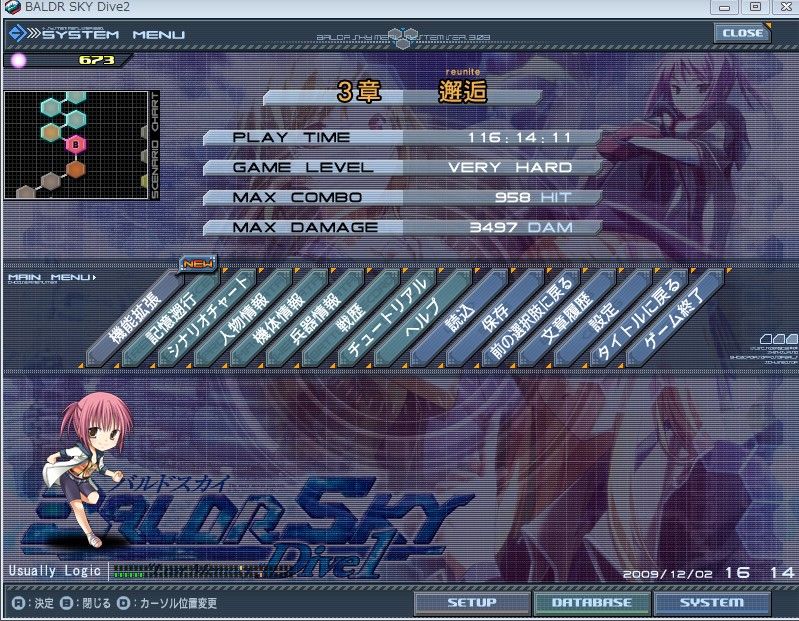
Task: Open the シナリオチャート menu entry
Action: pyautogui.click(x=206, y=318)
